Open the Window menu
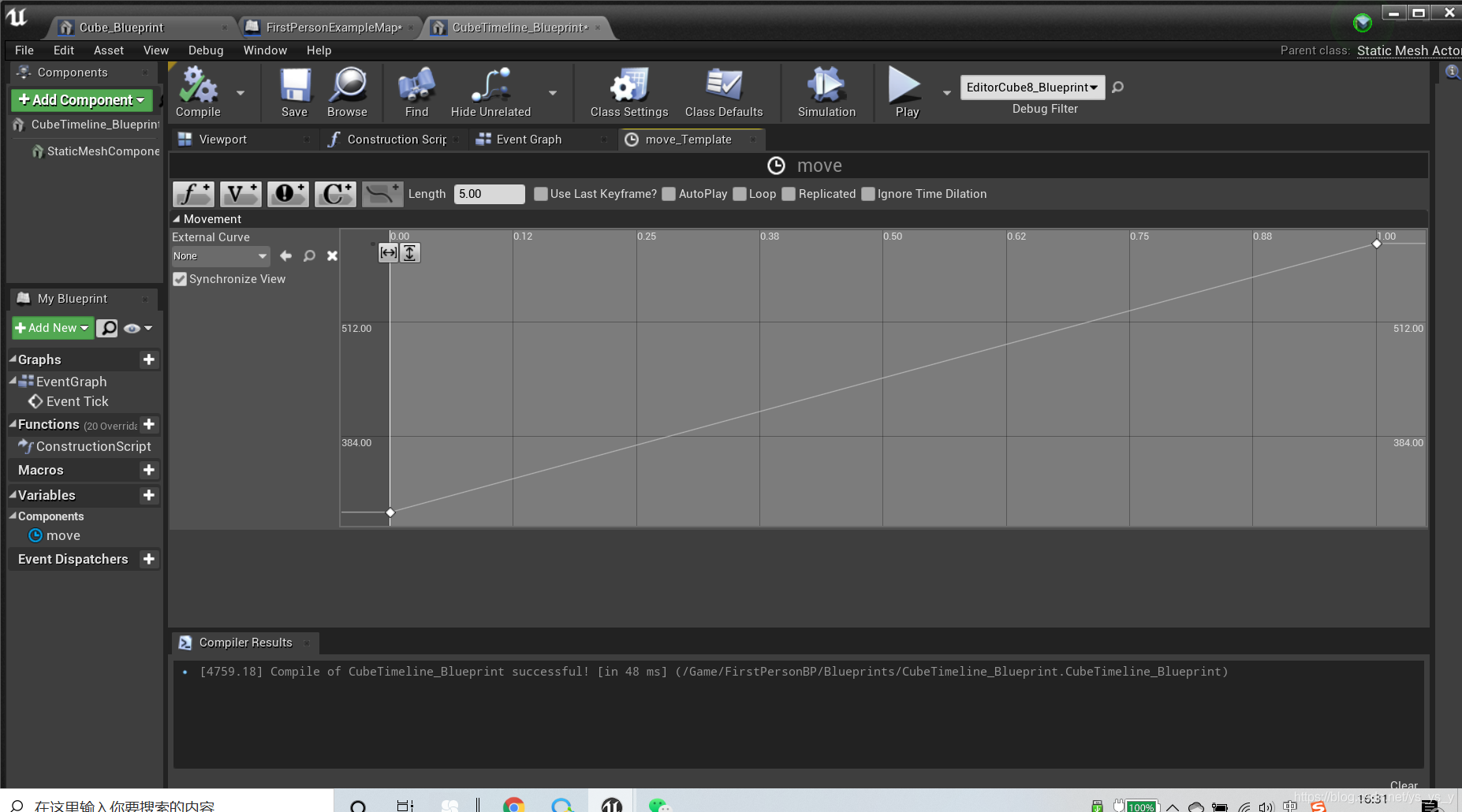Screen dimensions: 1462x812 pyautogui.click(x=265, y=50)
